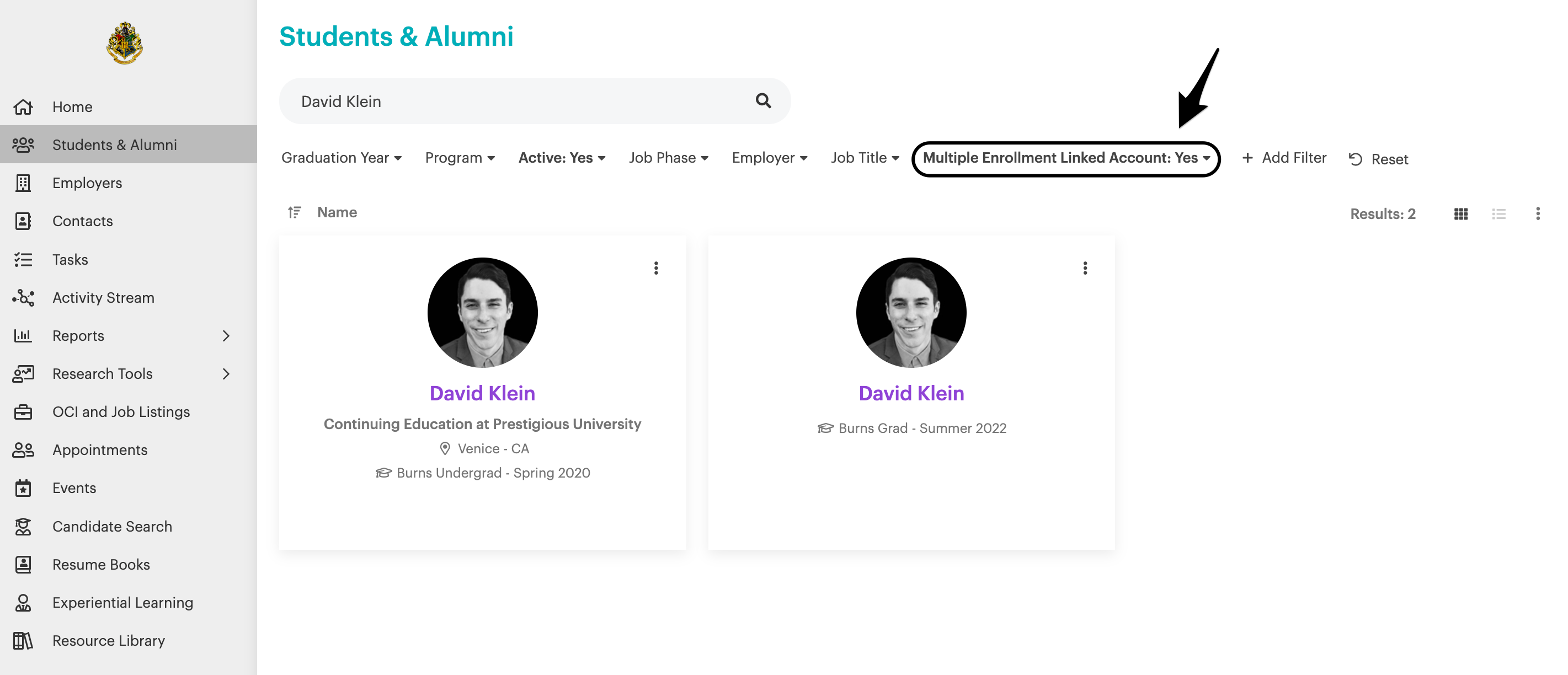Switch to grid view layout
The height and width of the screenshot is (675, 1568).
(x=1460, y=213)
